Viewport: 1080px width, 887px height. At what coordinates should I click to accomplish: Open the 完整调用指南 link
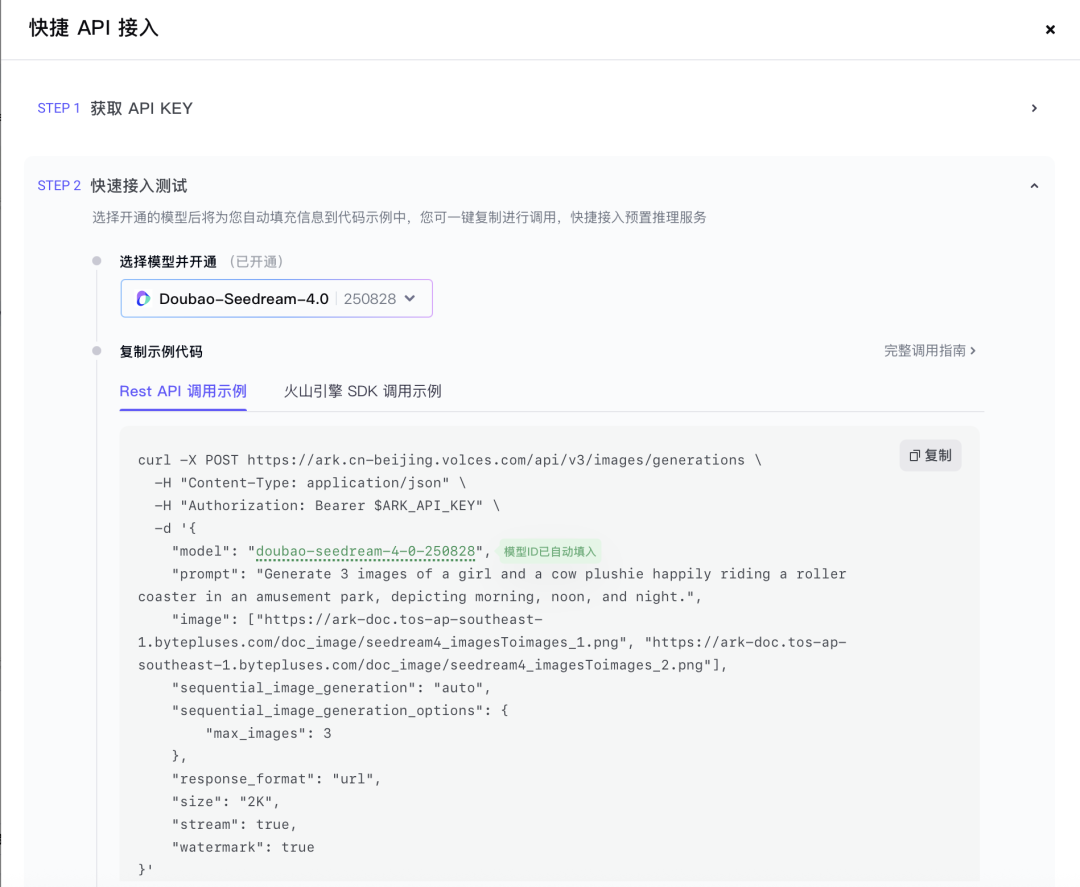coord(930,351)
